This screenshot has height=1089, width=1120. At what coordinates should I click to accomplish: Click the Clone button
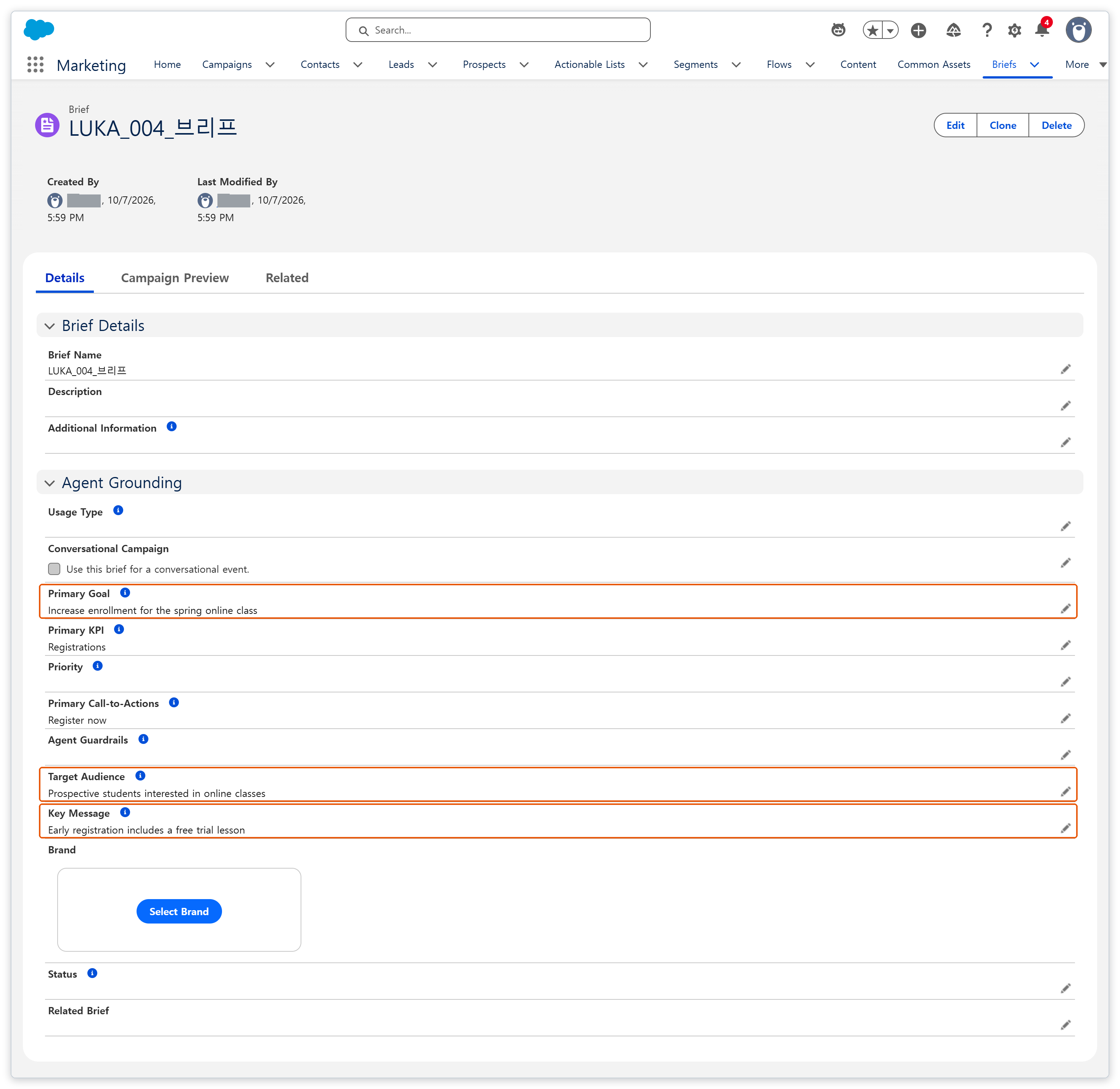click(1003, 125)
